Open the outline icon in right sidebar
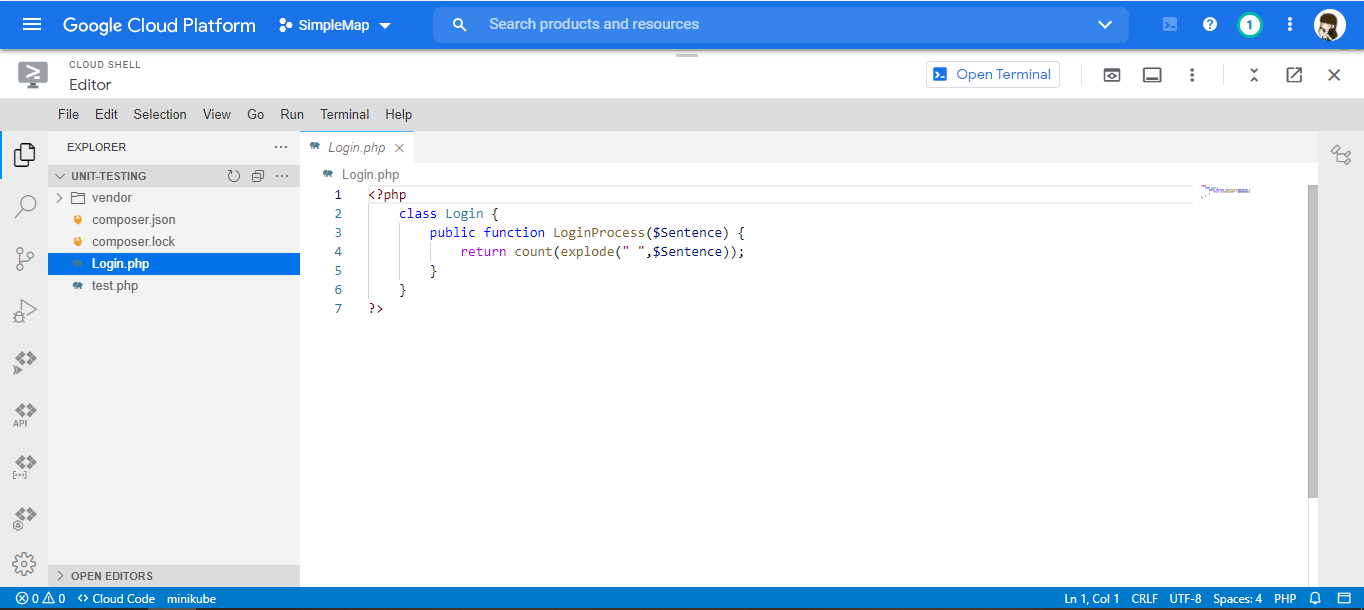 point(1341,155)
